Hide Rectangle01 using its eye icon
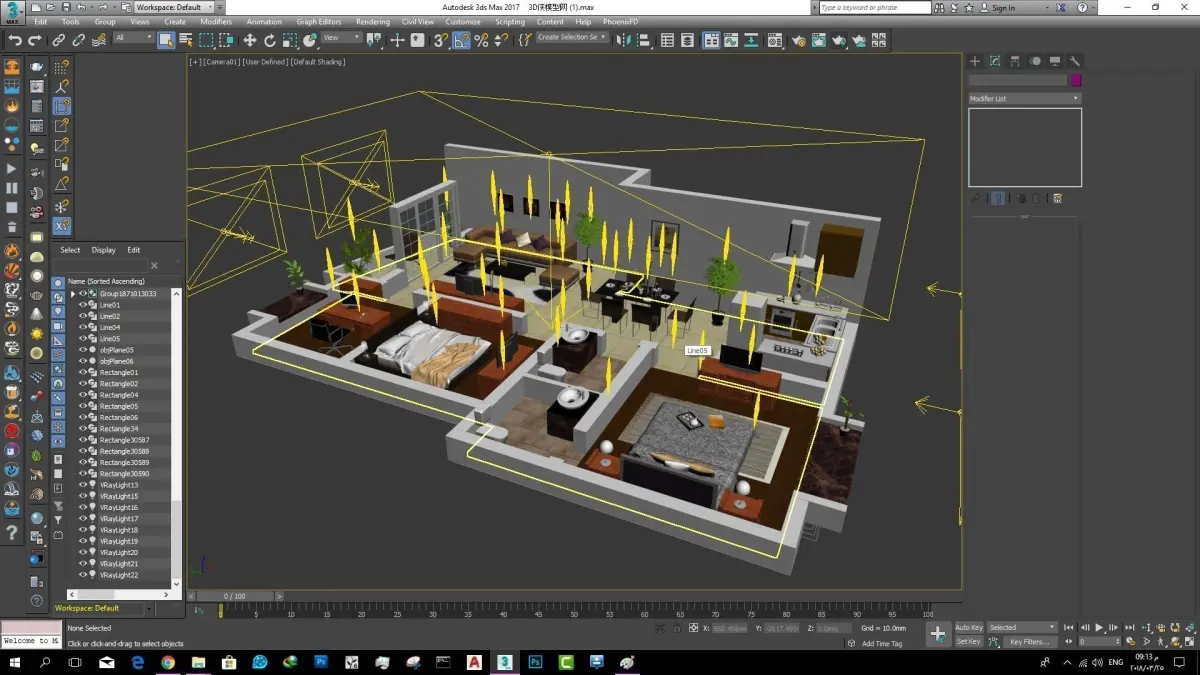 pos(83,373)
